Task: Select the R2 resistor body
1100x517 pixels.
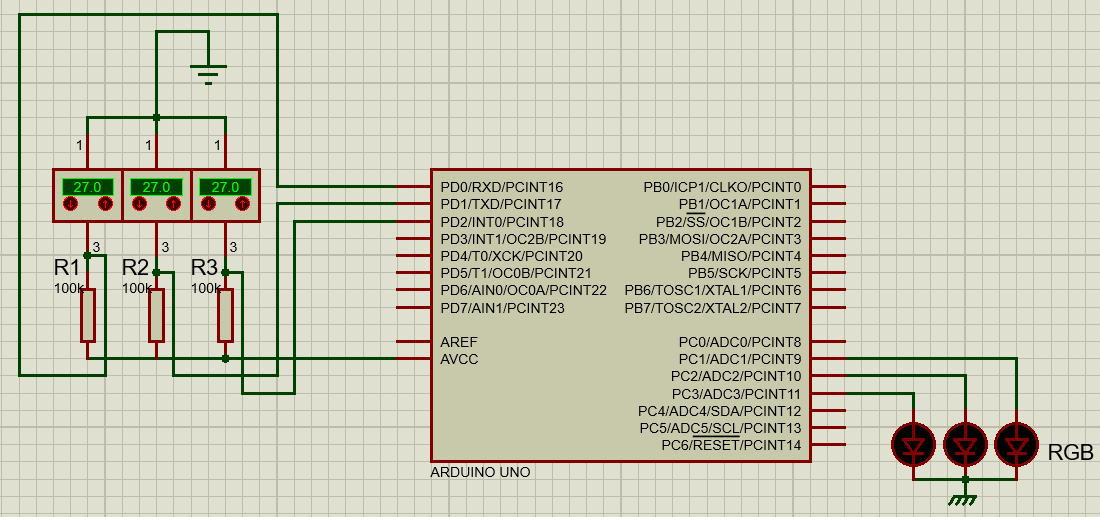Action: 156,316
